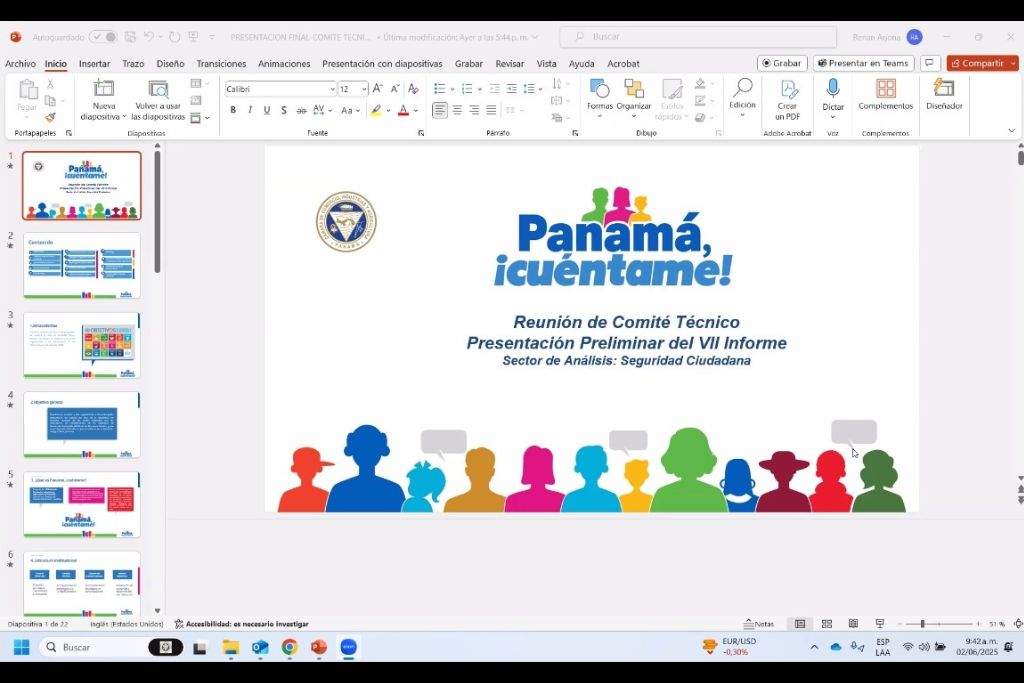The image size is (1024, 683).
Task: Switch to the Insertar tab
Action: 95,63
